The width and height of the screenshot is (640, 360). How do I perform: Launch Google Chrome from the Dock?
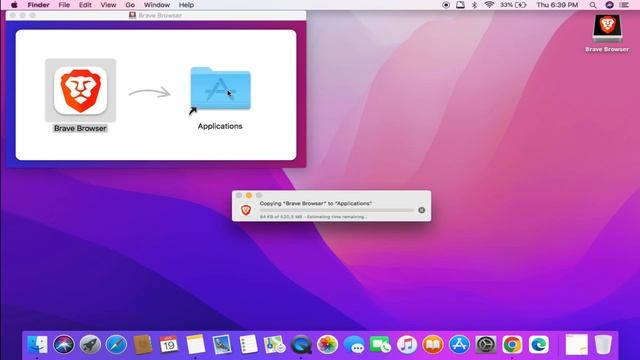(512, 344)
